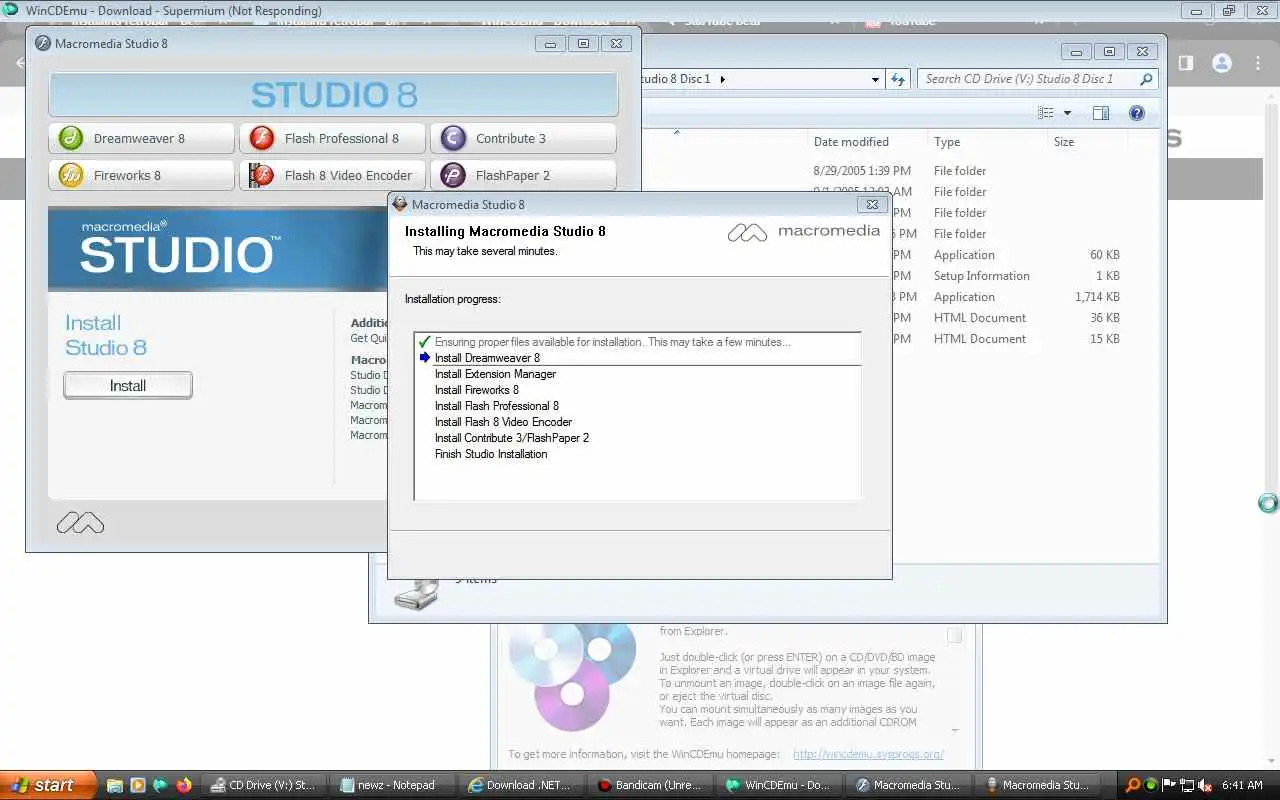Select the Install Flash 8 Video Encoder row
Screen dimensions: 1280x800
coord(637,422)
